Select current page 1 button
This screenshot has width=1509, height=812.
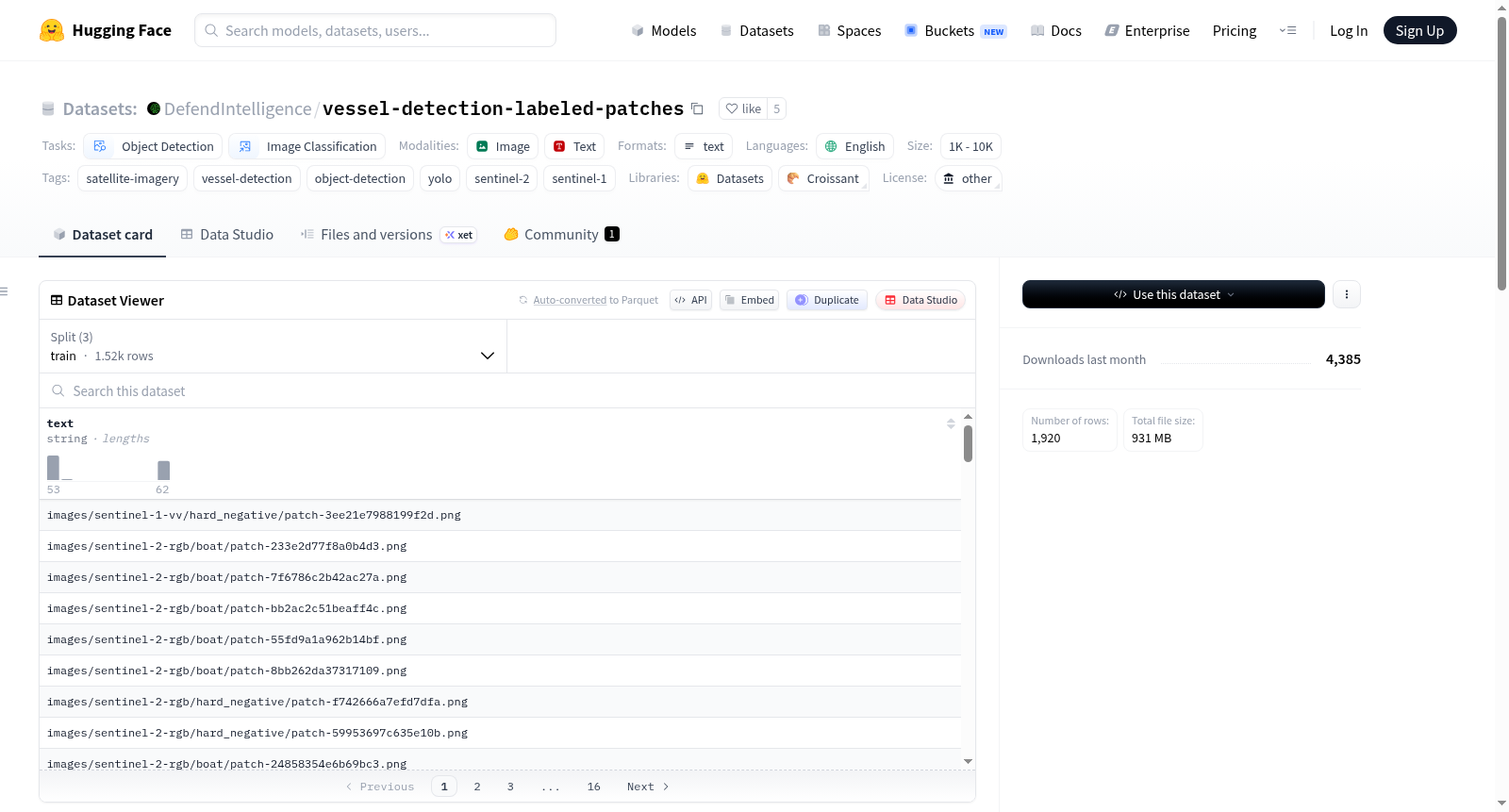coord(444,787)
